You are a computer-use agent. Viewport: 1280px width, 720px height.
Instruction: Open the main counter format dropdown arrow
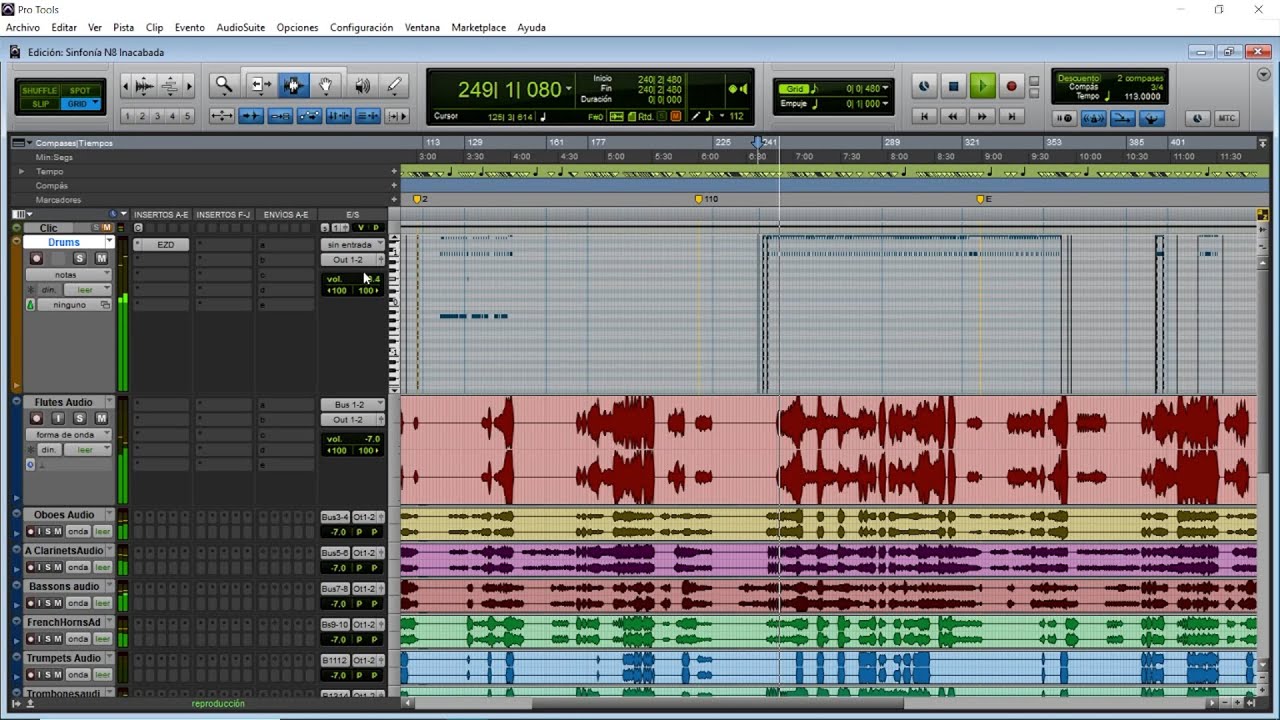click(x=568, y=89)
